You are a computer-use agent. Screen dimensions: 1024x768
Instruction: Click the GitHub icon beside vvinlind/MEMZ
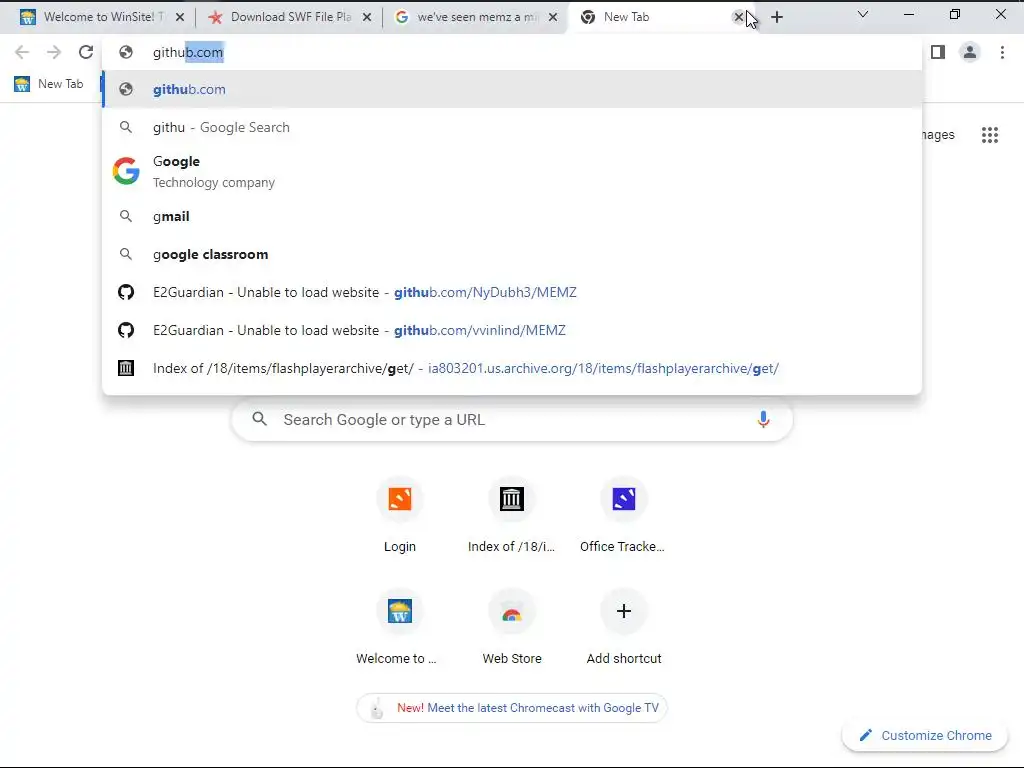click(x=126, y=330)
